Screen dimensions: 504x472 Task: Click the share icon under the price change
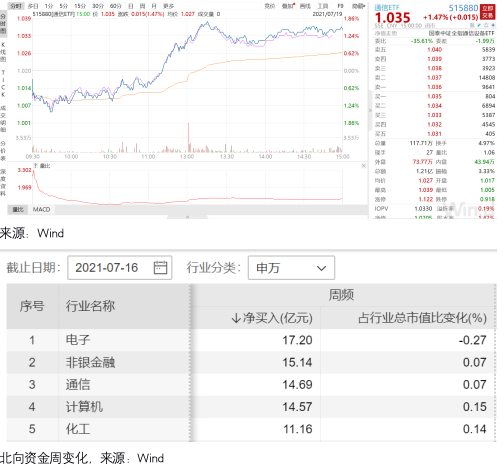(x=486, y=25)
